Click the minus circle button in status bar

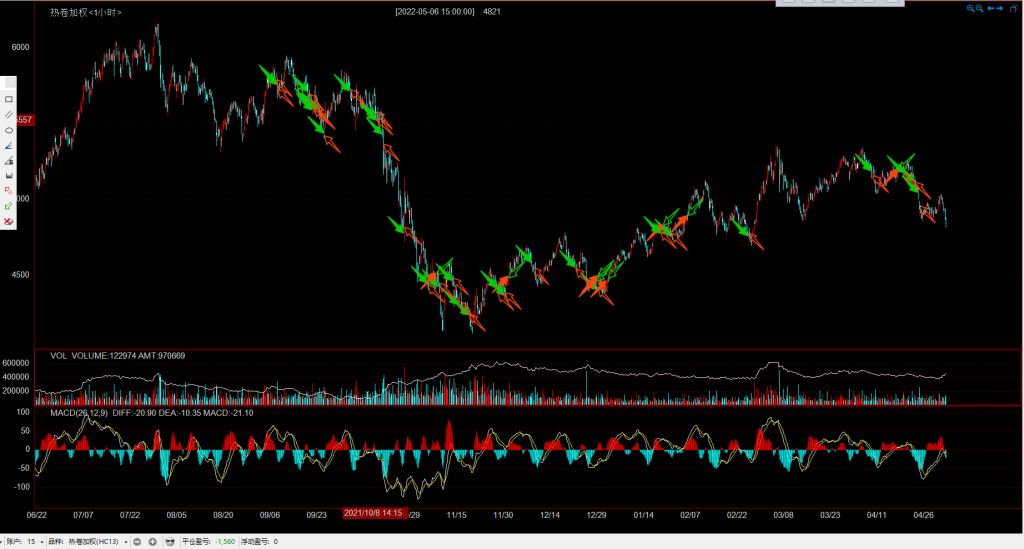point(138,541)
